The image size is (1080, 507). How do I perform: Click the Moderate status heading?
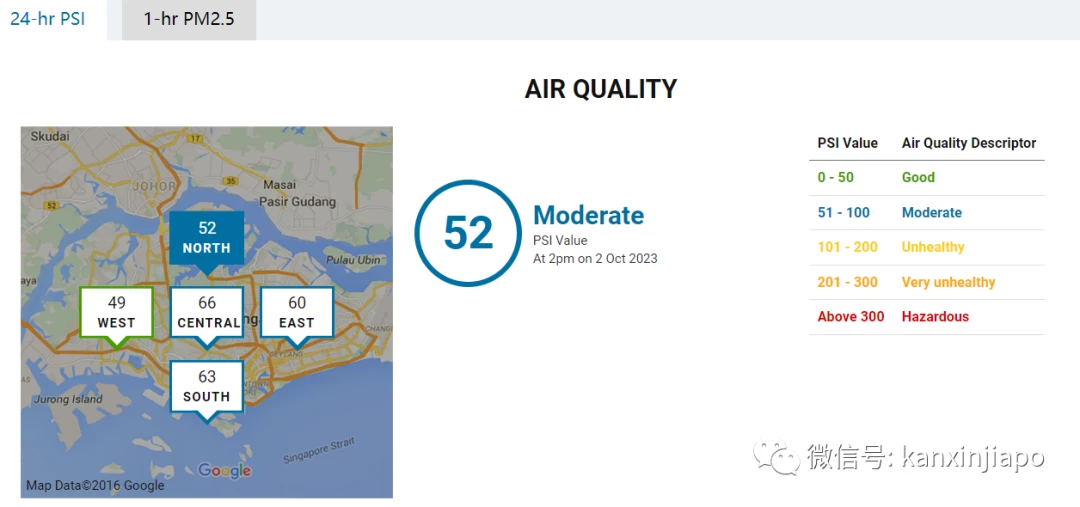click(x=589, y=215)
